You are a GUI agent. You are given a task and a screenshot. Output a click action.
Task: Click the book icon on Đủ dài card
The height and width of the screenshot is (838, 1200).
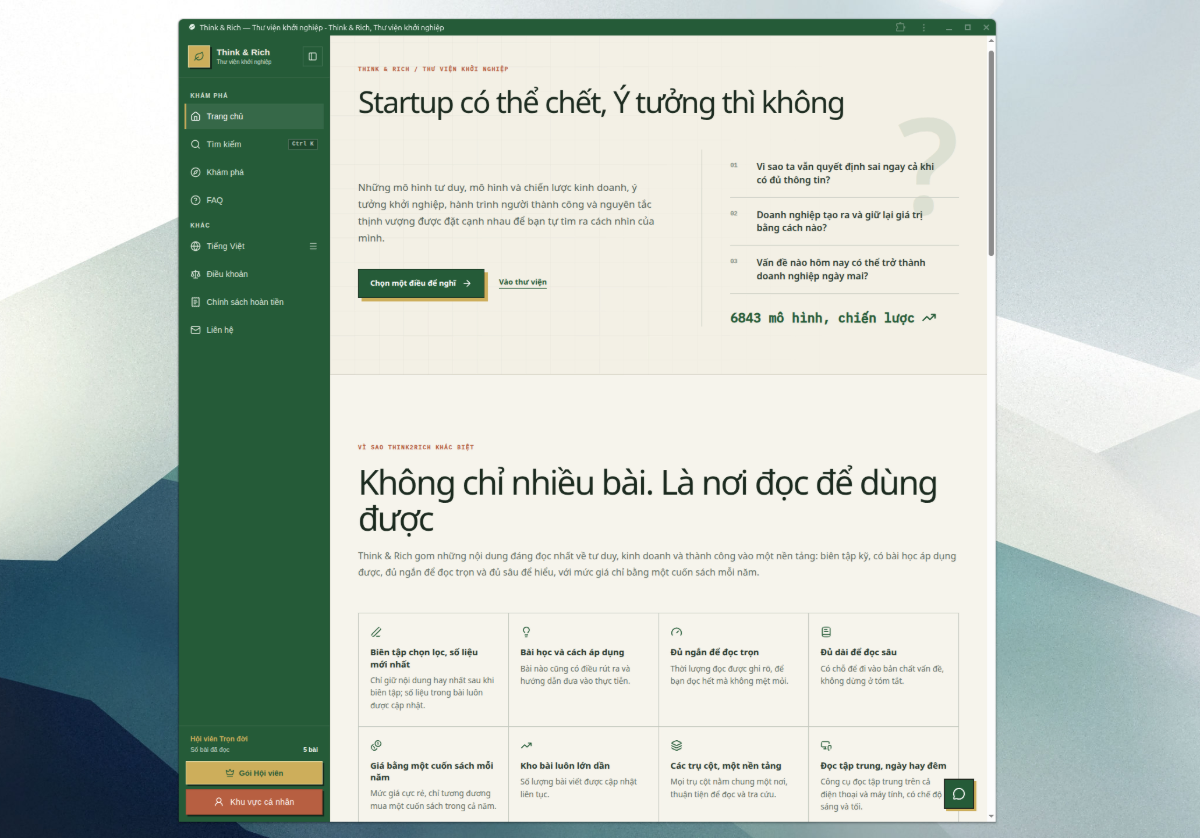coord(826,632)
